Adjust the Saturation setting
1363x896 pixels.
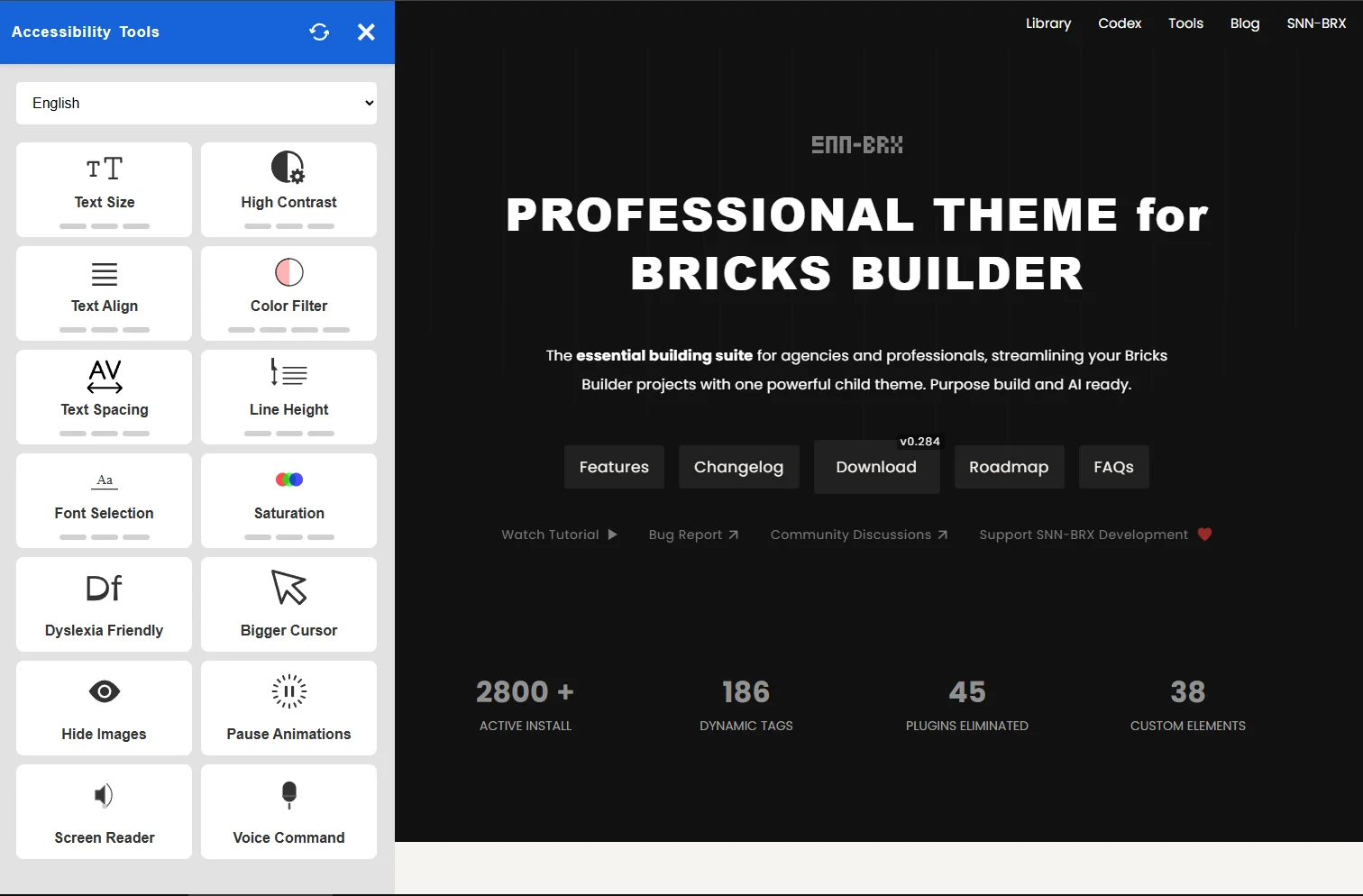(288, 500)
